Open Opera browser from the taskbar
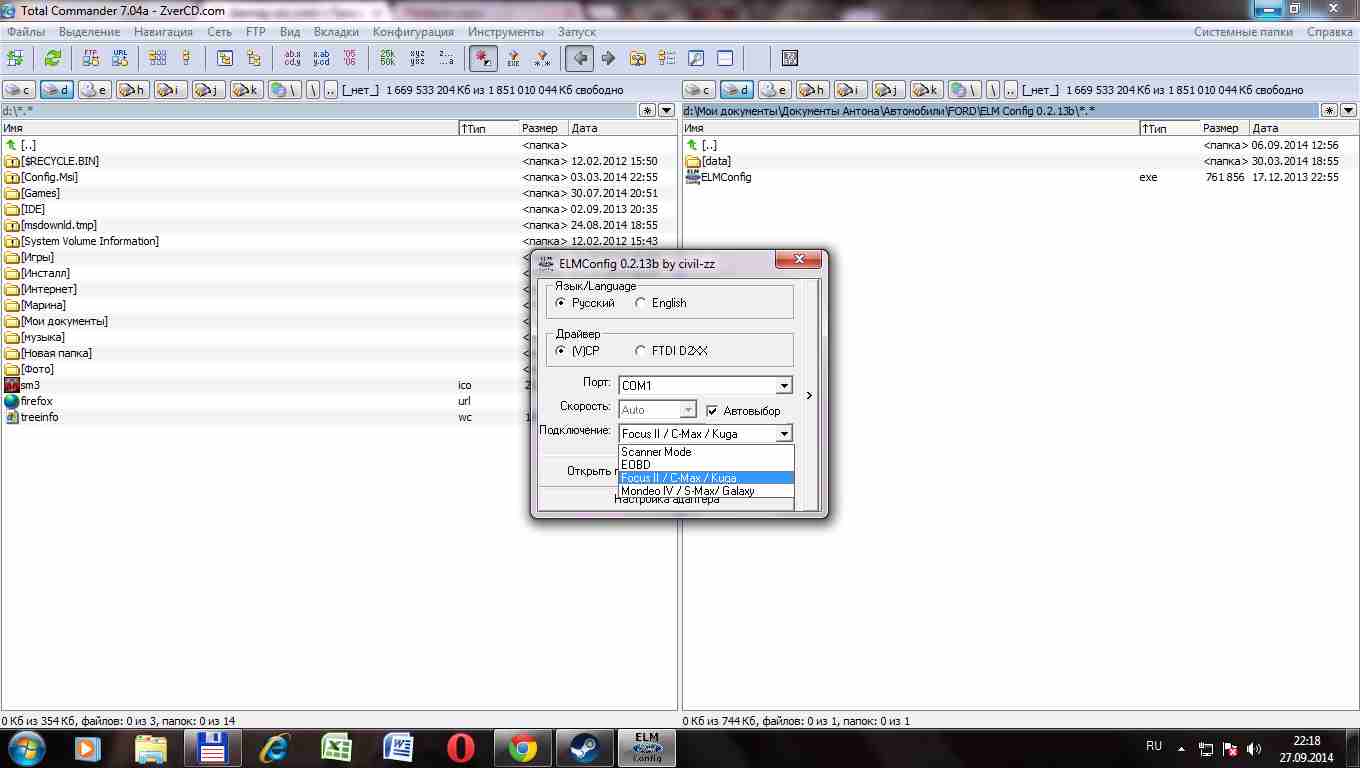The image size is (1360, 768). (460, 748)
